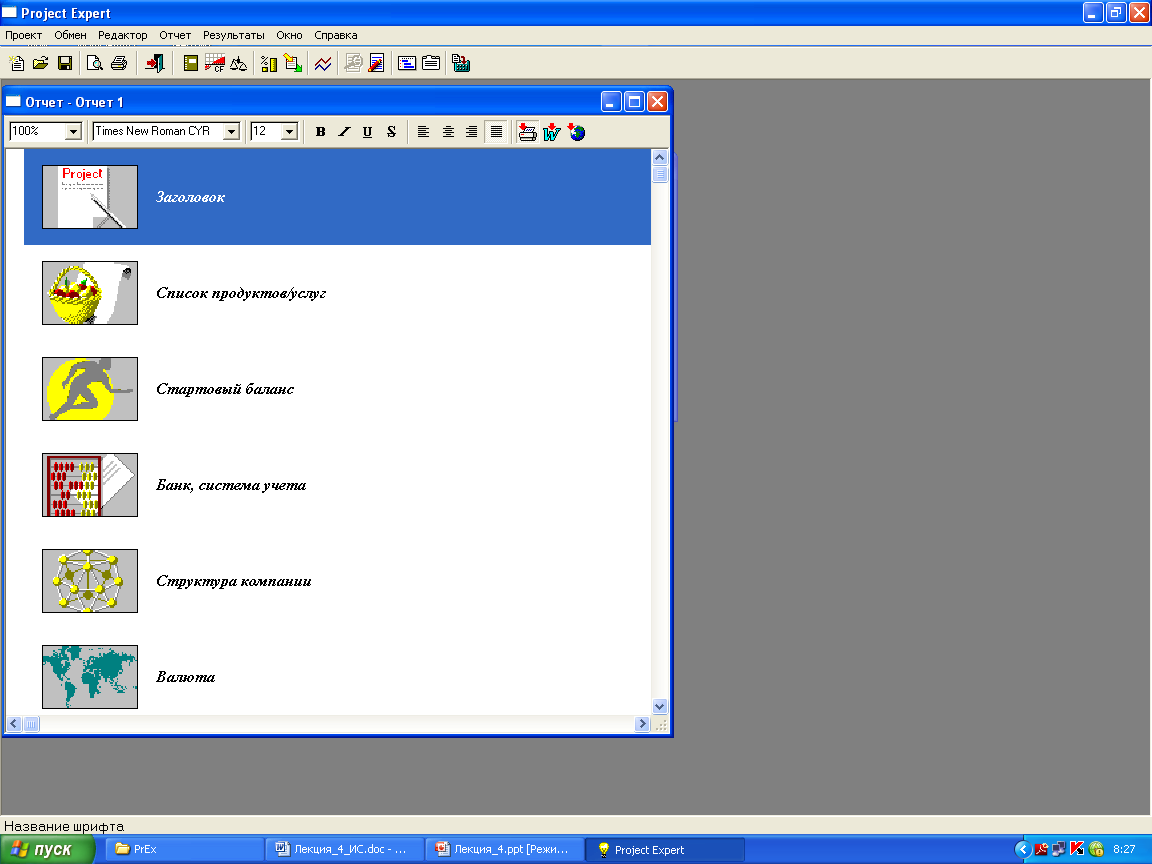Click Структура компании text
Image resolution: width=1152 pixels, height=864 pixels.
pyautogui.click(x=234, y=581)
